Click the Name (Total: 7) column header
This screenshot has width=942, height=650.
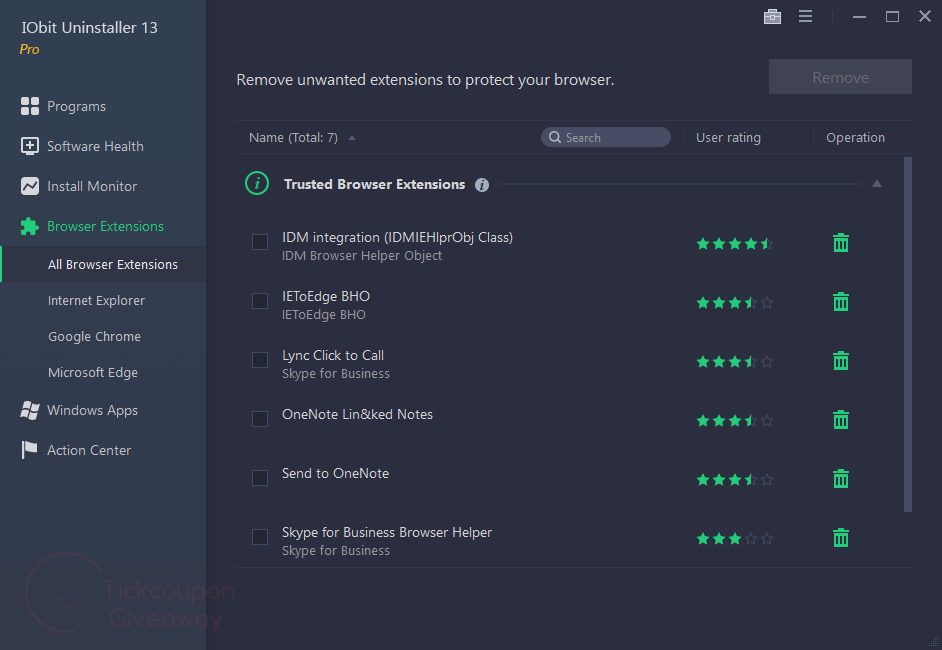(293, 138)
